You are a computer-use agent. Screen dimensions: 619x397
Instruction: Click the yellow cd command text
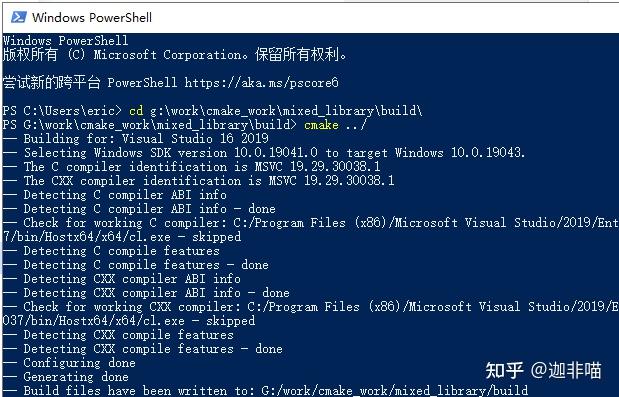coord(136,110)
